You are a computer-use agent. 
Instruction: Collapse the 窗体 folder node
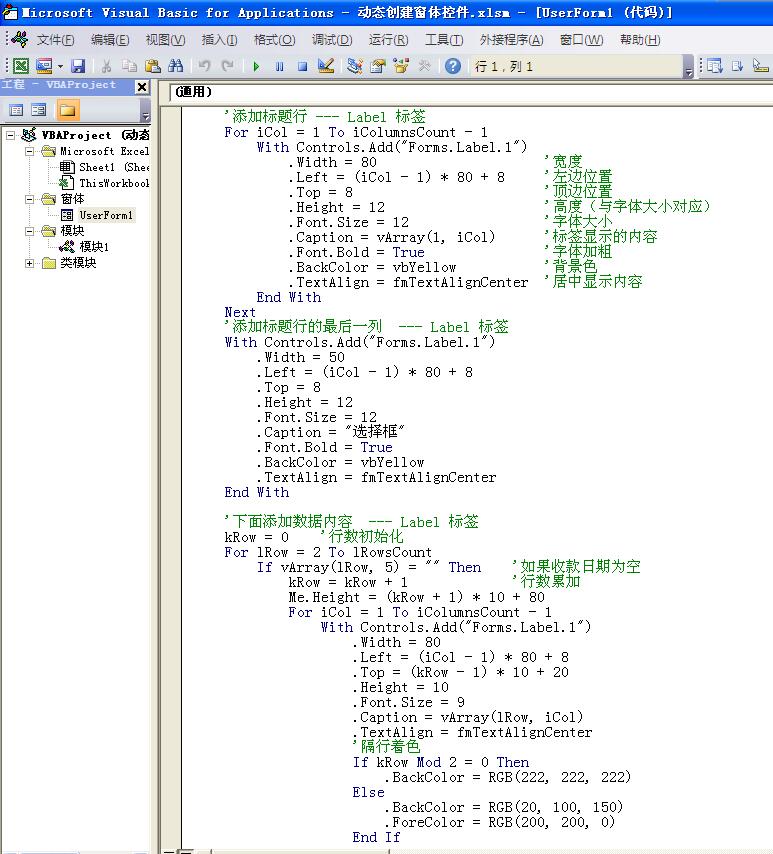(29, 199)
